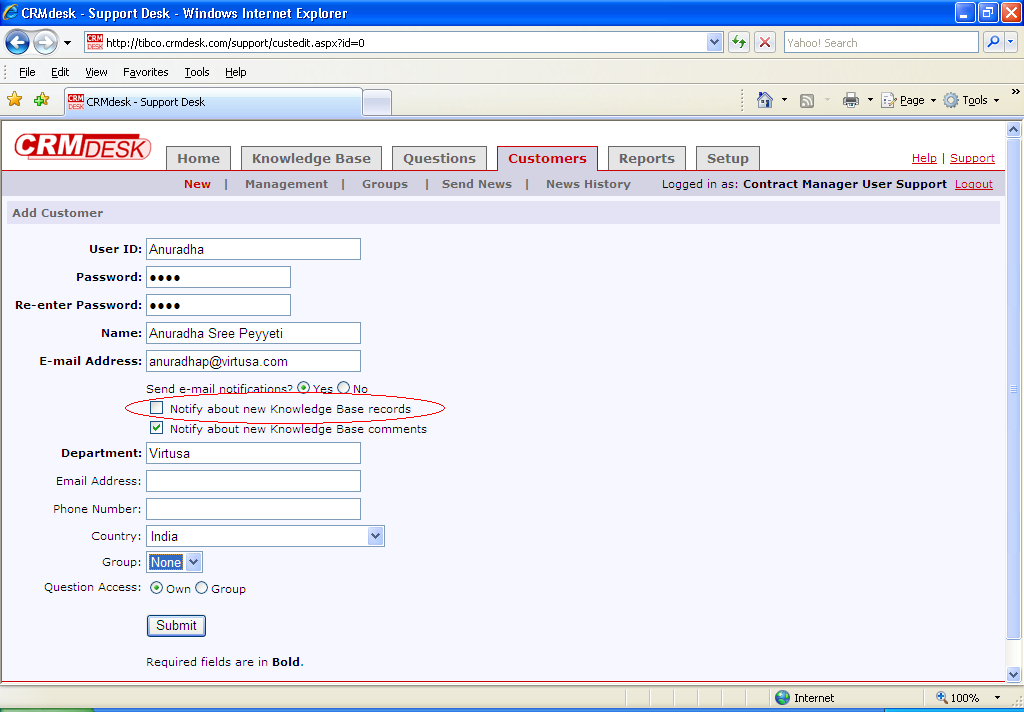
Task: Click the Home page house icon
Action: point(765,100)
